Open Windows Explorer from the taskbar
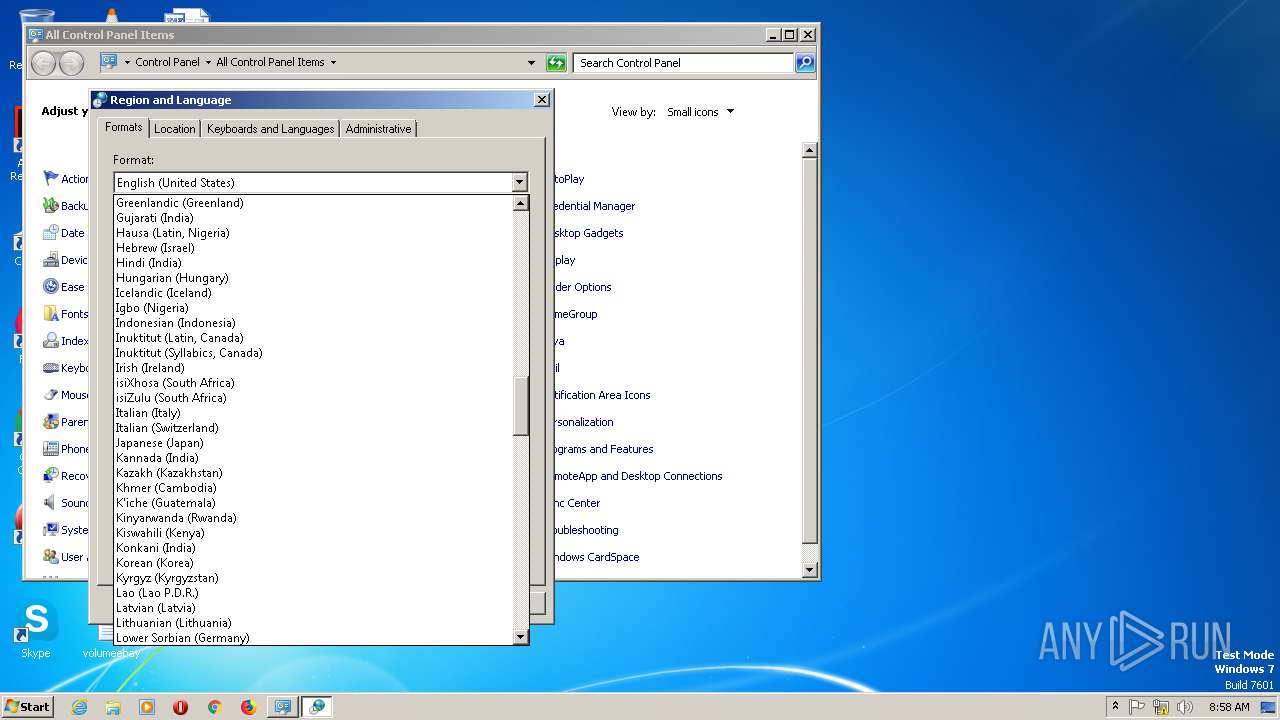This screenshot has width=1280, height=720. click(113, 707)
